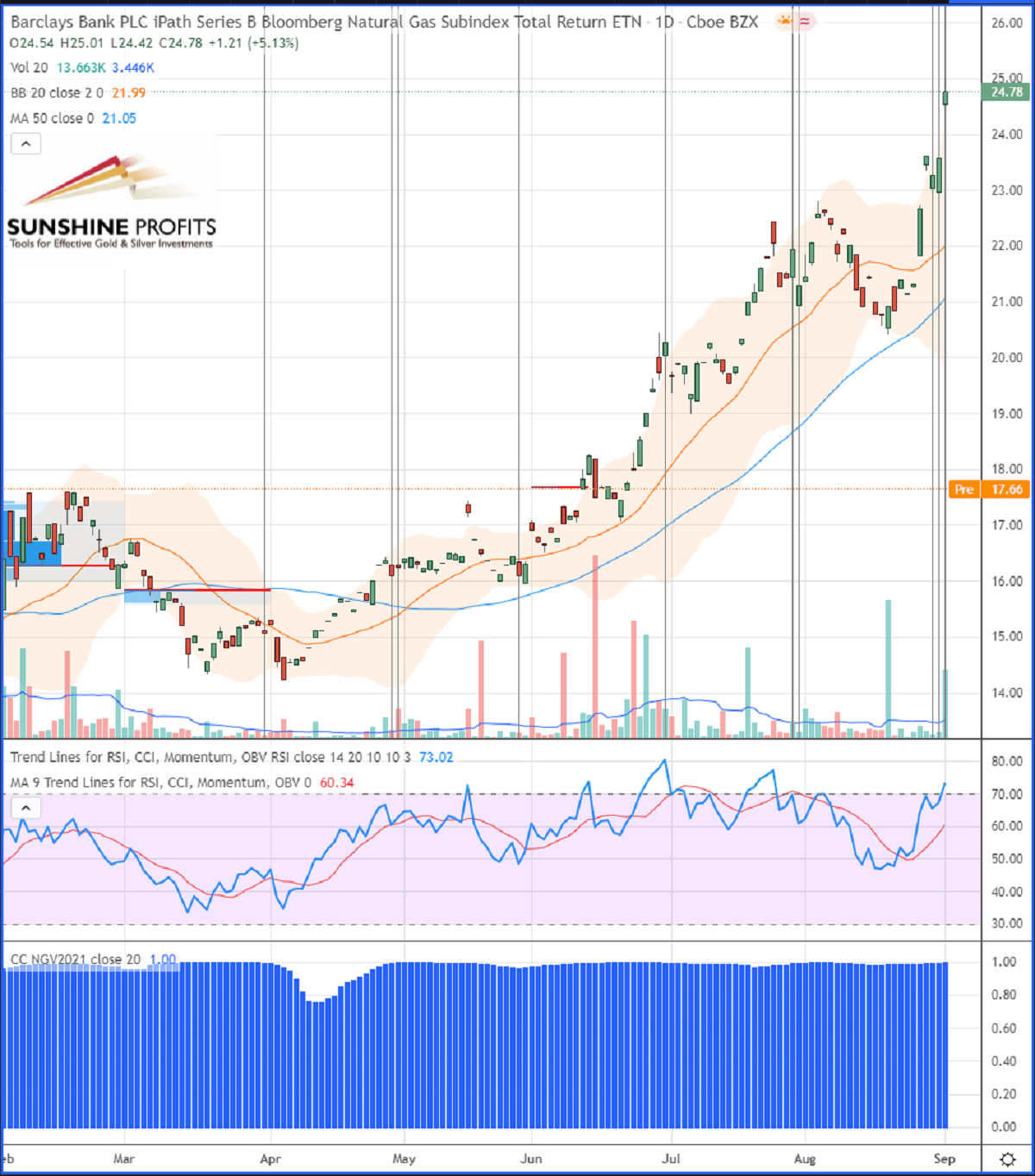Click the pre-market sun icon

click(785, 22)
